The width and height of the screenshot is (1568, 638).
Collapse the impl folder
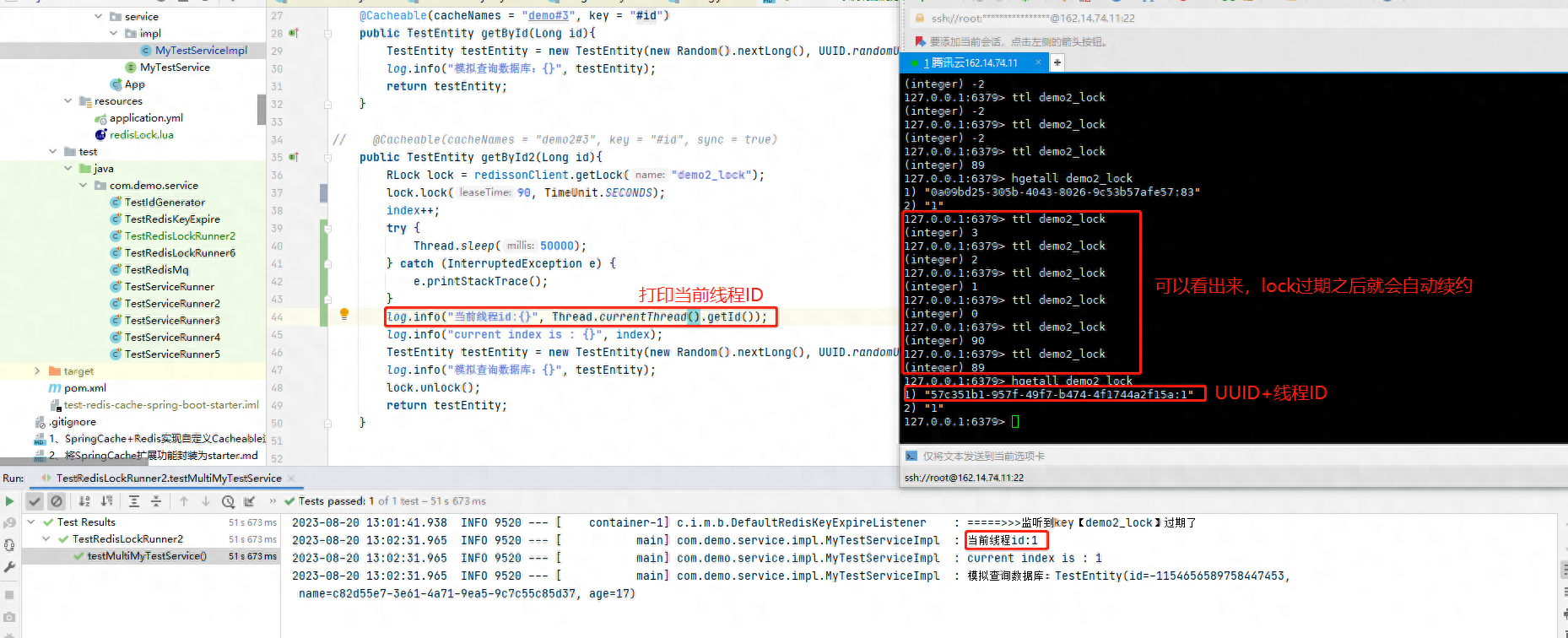click(x=114, y=33)
